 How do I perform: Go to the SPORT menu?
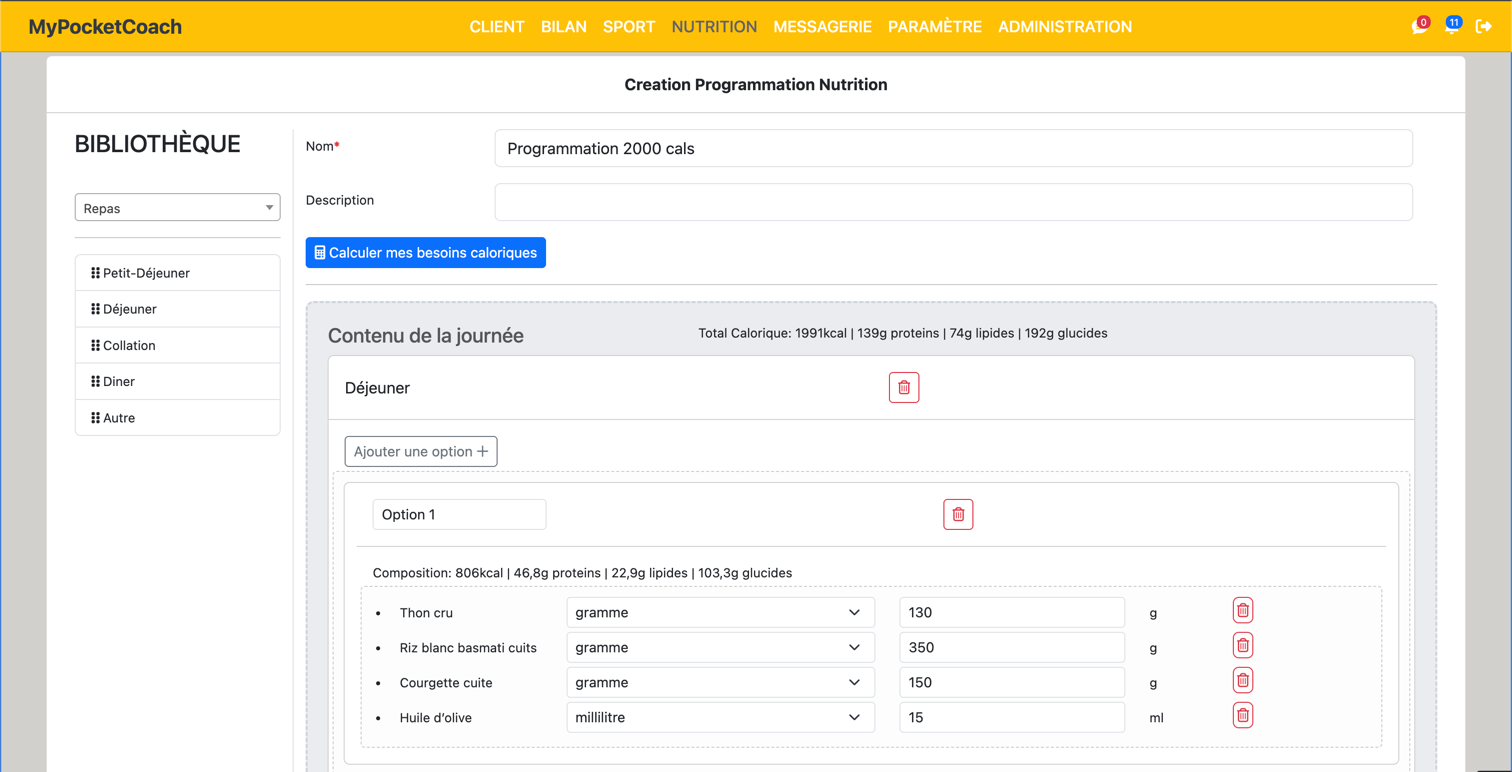628,27
